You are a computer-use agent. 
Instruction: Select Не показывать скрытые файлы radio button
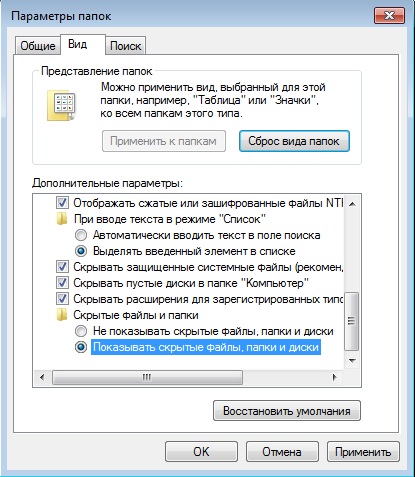click(x=81, y=331)
